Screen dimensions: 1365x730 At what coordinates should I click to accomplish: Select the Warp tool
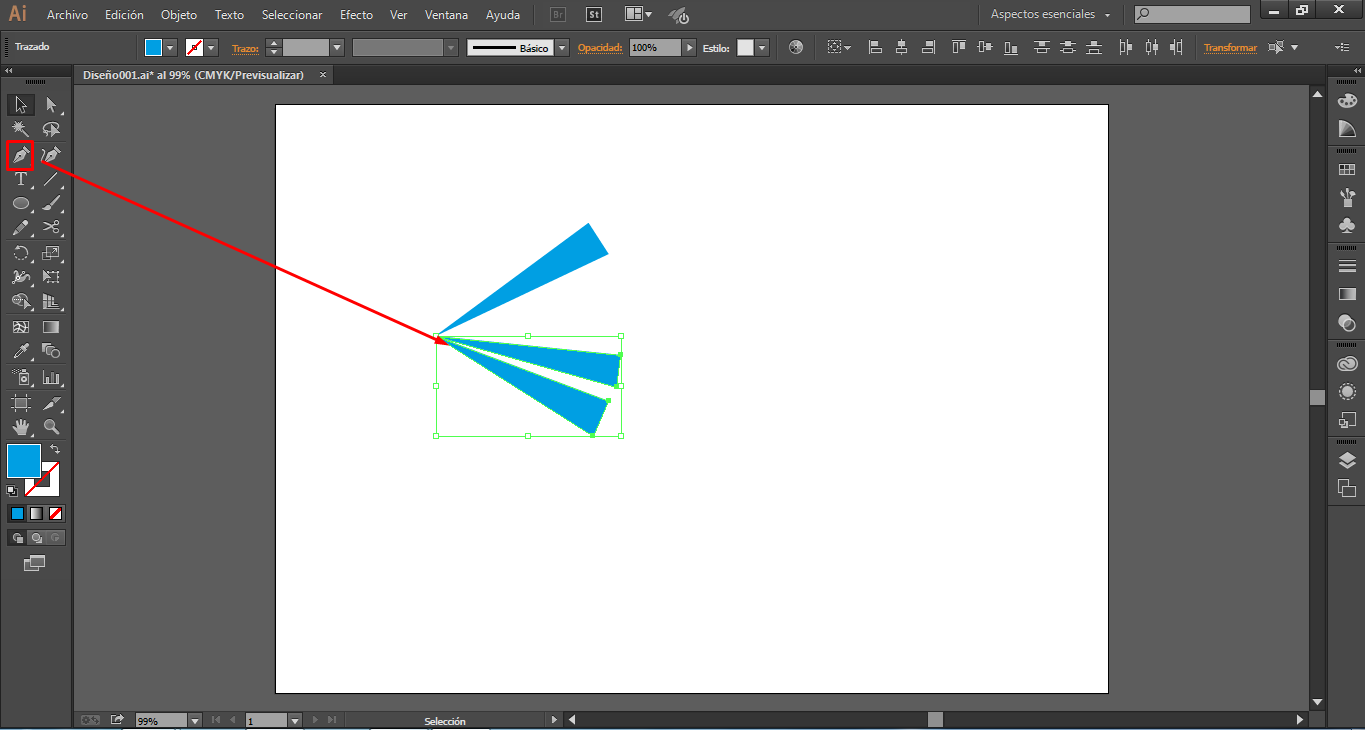point(21,277)
